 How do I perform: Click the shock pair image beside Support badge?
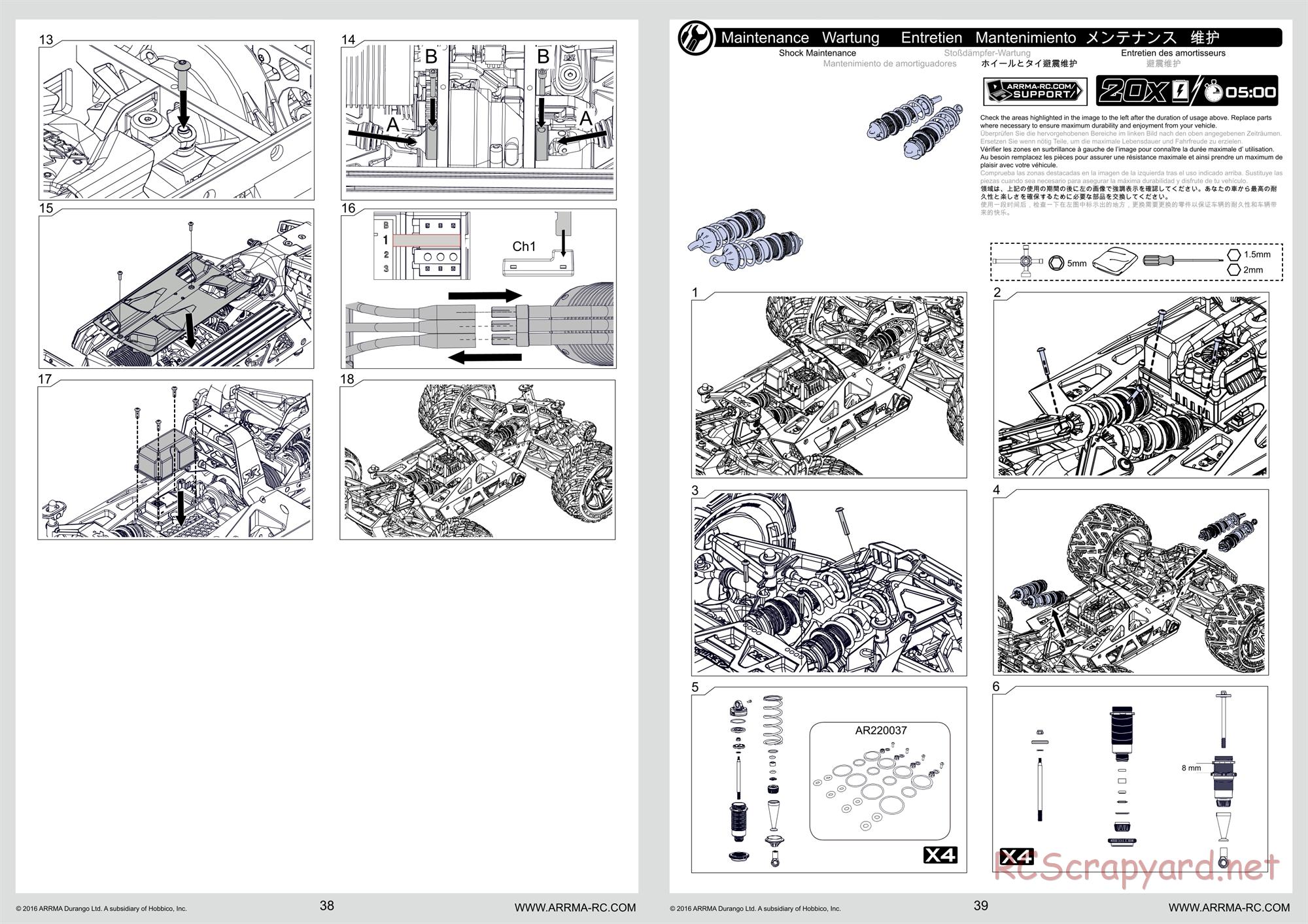(915, 126)
